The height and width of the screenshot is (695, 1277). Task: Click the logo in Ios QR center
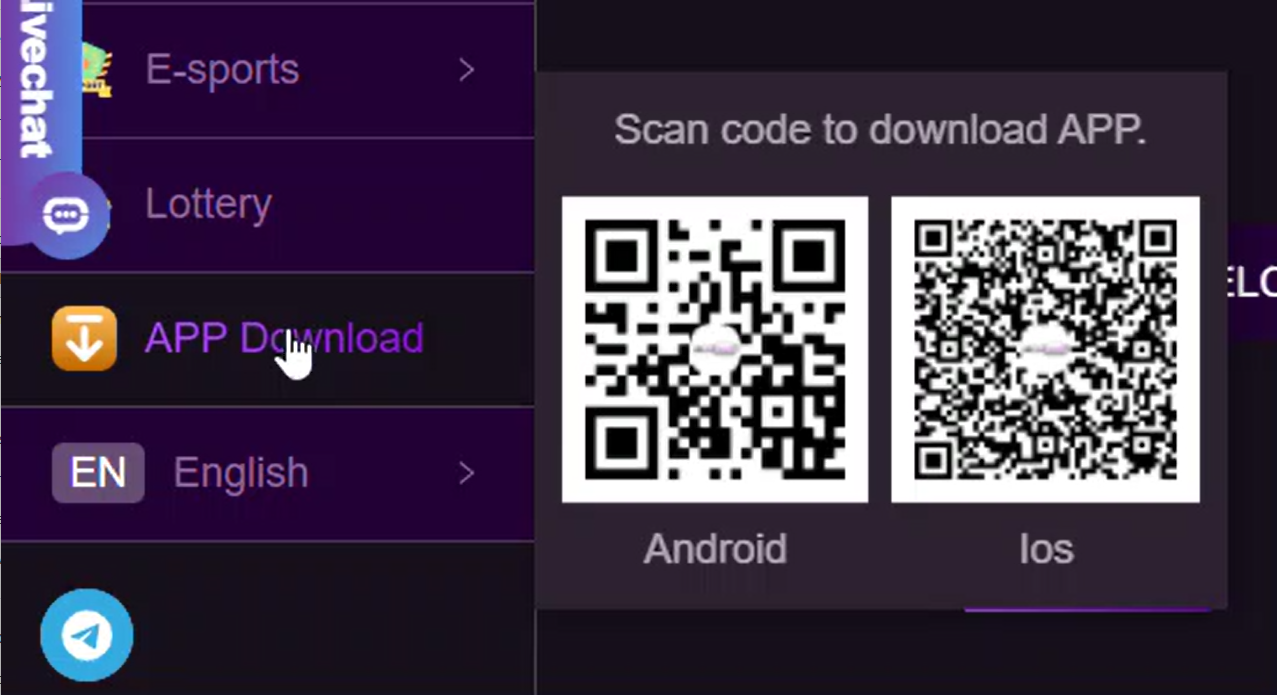coord(1045,349)
